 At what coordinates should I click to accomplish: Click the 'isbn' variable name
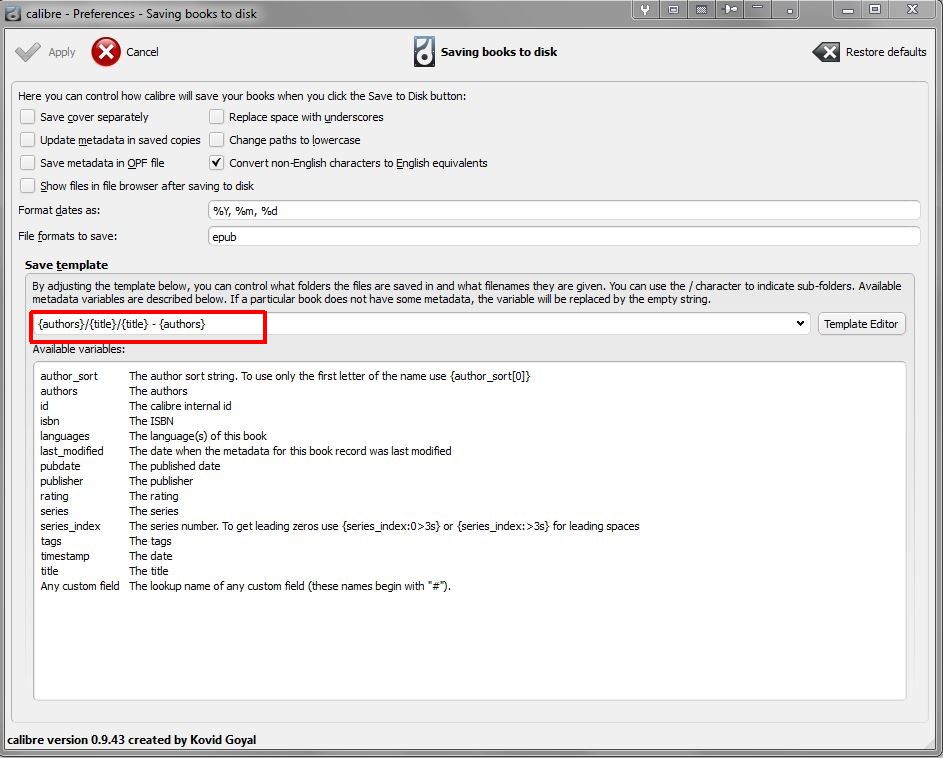coord(50,421)
